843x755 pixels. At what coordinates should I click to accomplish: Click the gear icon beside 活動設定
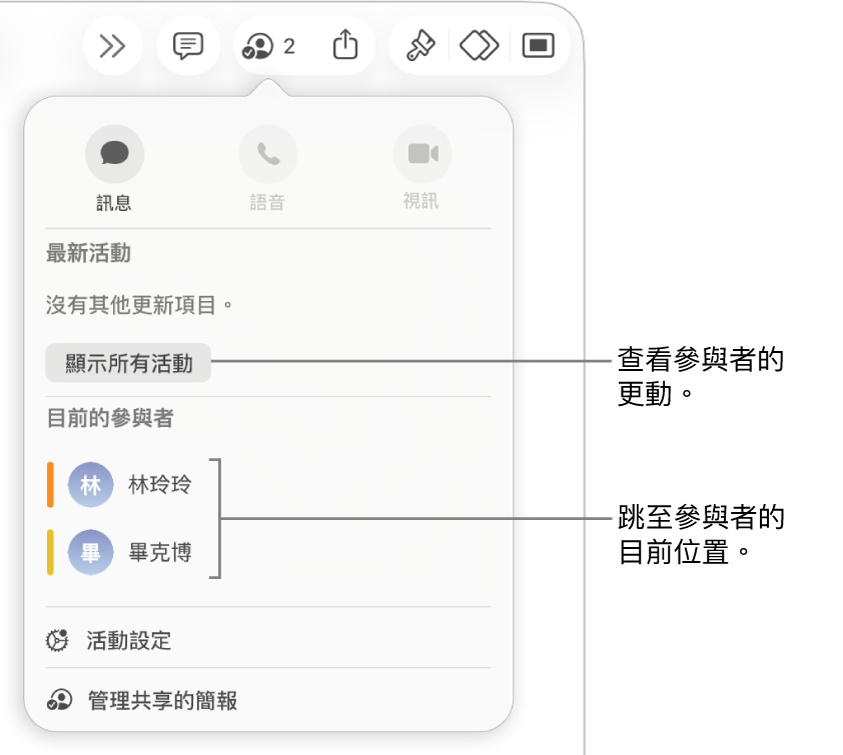coord(56,640)
